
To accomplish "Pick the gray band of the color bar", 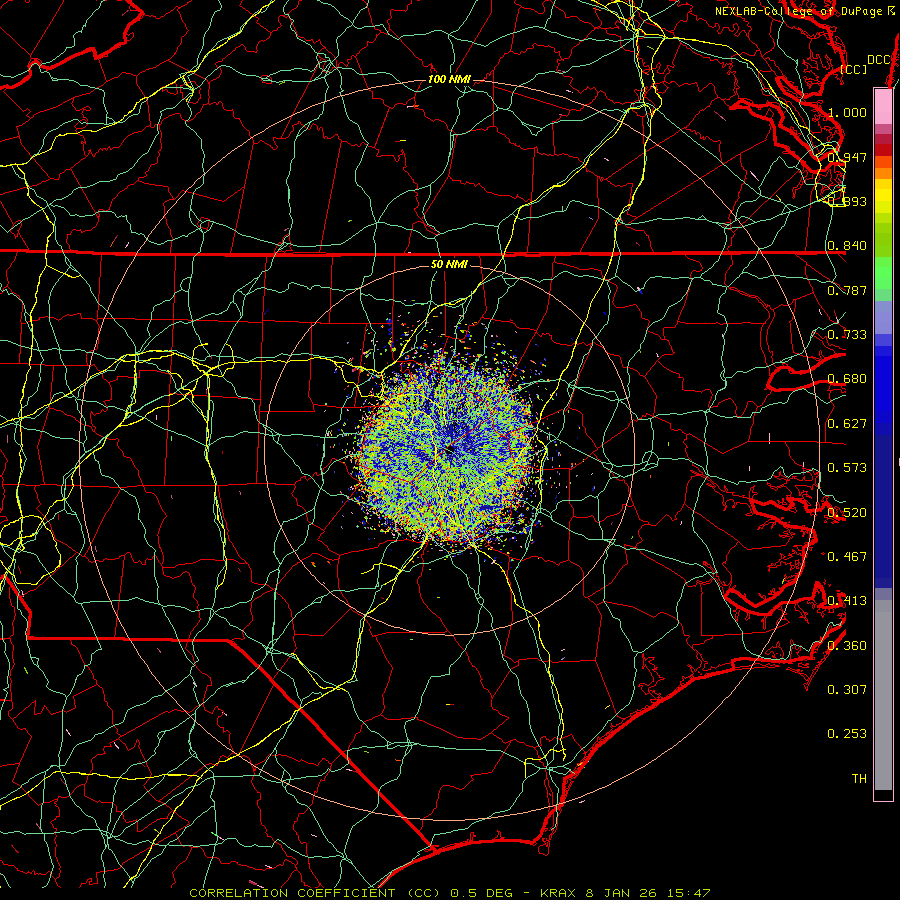I will click(883, 695).
